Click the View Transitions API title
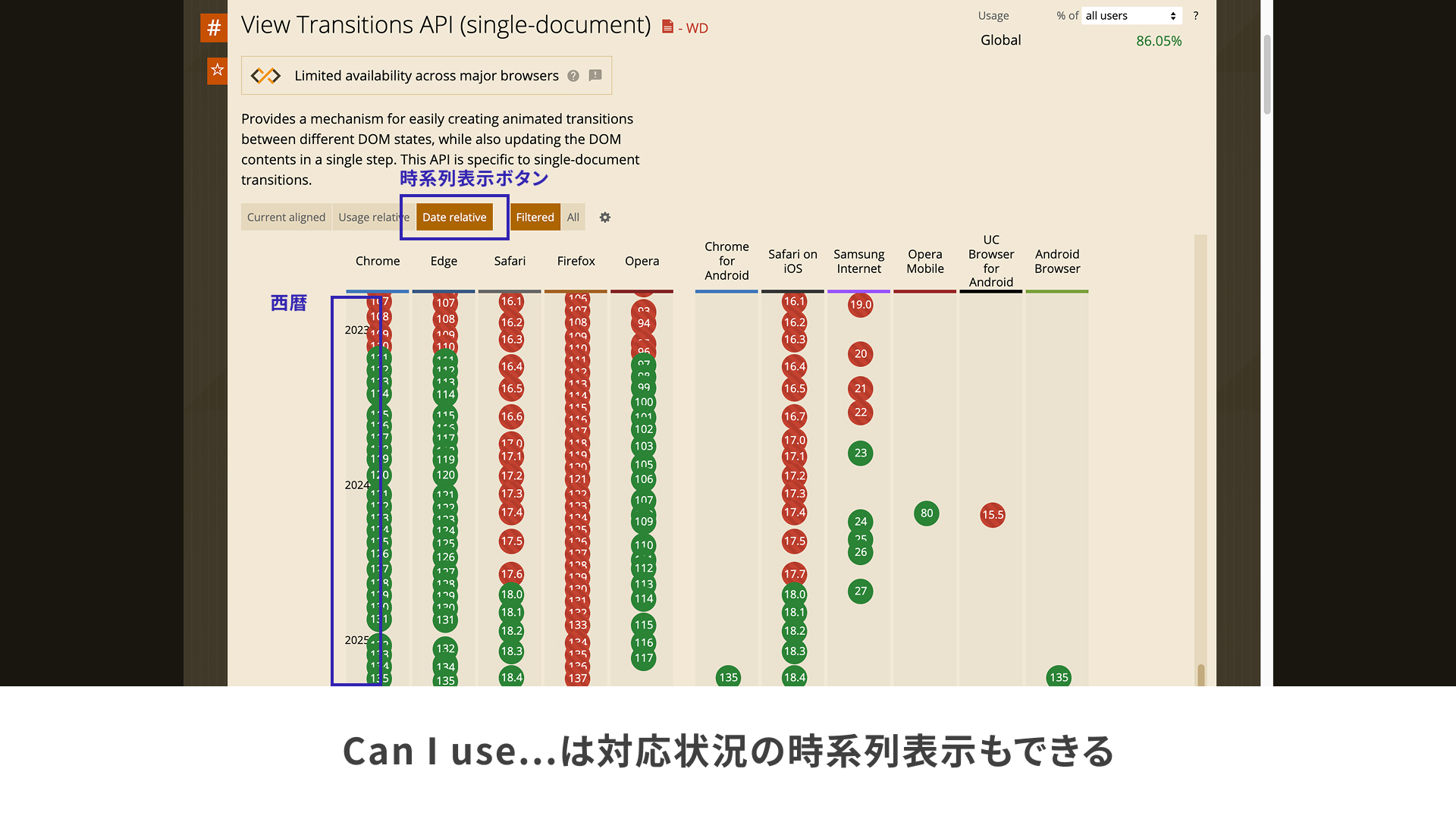This screenshot has width=1456, height=819. pos(446,25)
